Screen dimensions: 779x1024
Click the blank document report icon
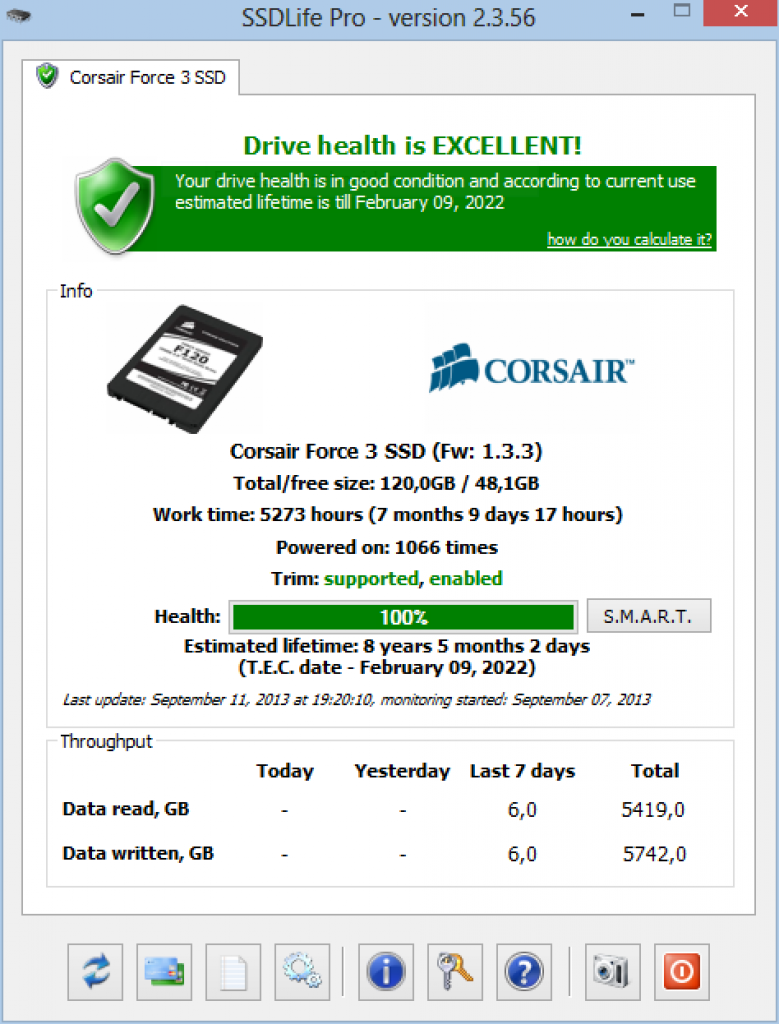coord(233,972)
